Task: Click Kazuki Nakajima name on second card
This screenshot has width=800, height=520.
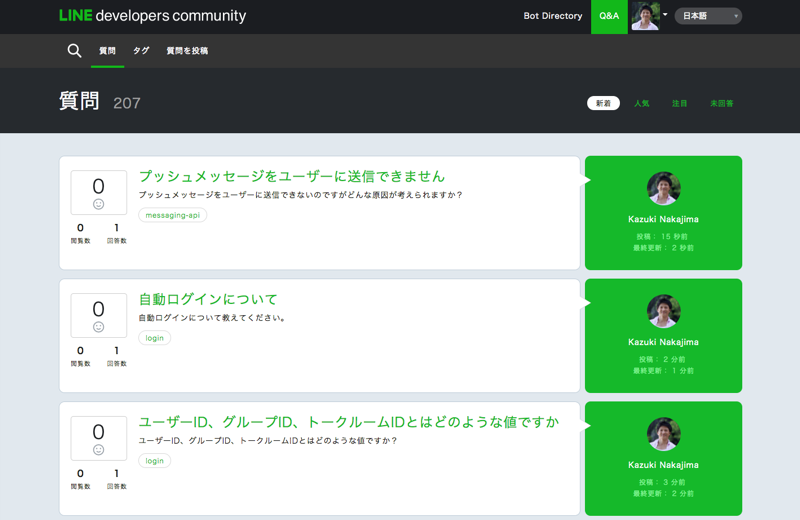Action: (x=663, y=342)
